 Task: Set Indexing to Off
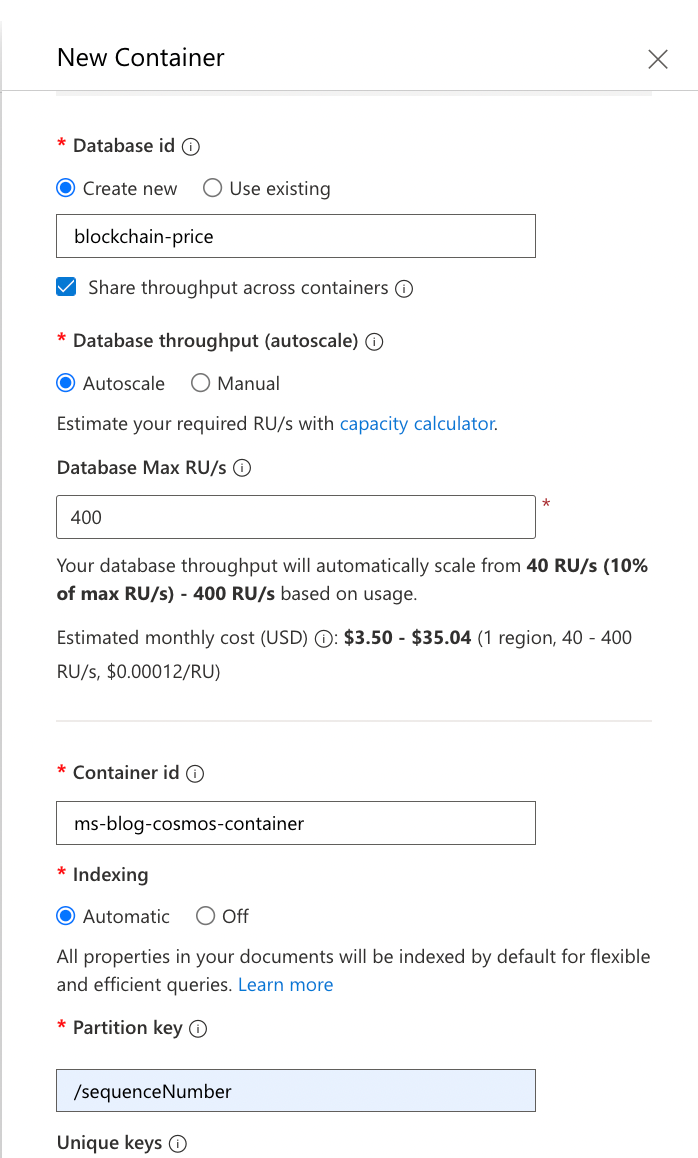pyautogui.click(x=205, y=916)
